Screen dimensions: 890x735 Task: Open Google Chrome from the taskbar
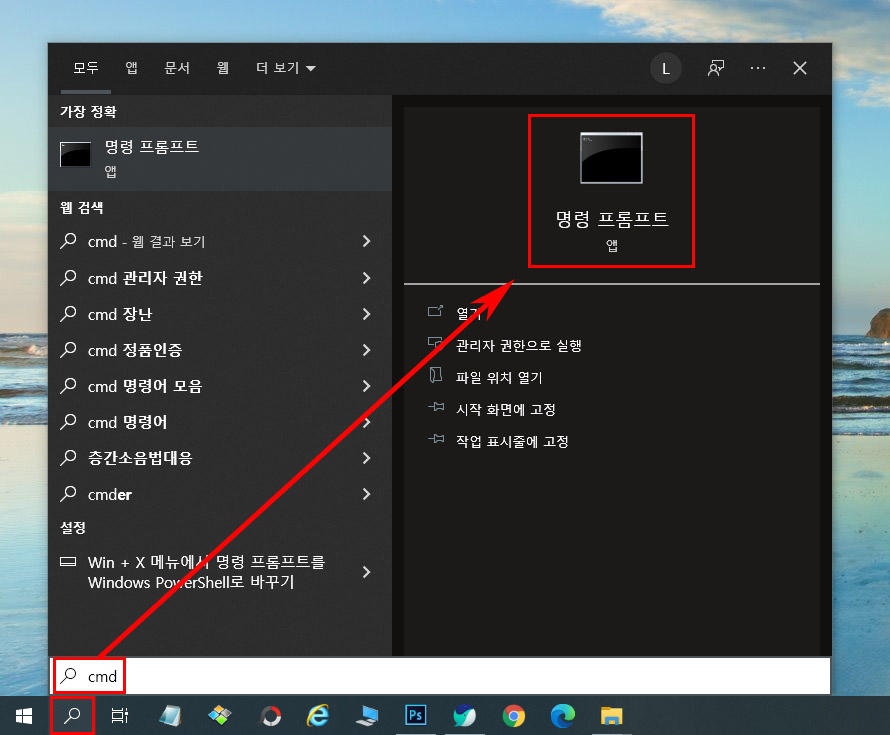513,716
